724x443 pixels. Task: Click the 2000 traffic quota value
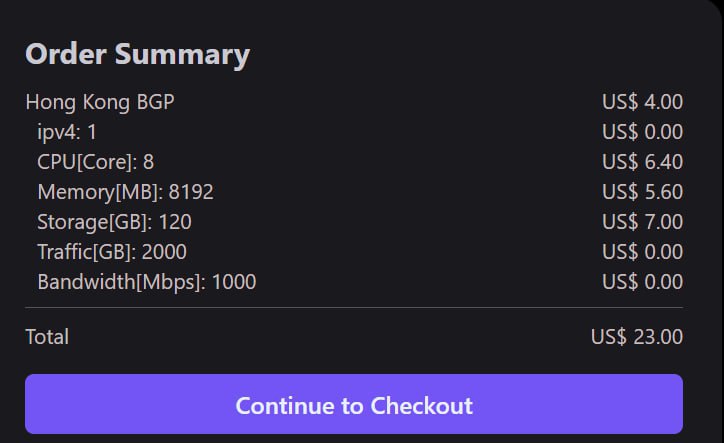(163, 252)
